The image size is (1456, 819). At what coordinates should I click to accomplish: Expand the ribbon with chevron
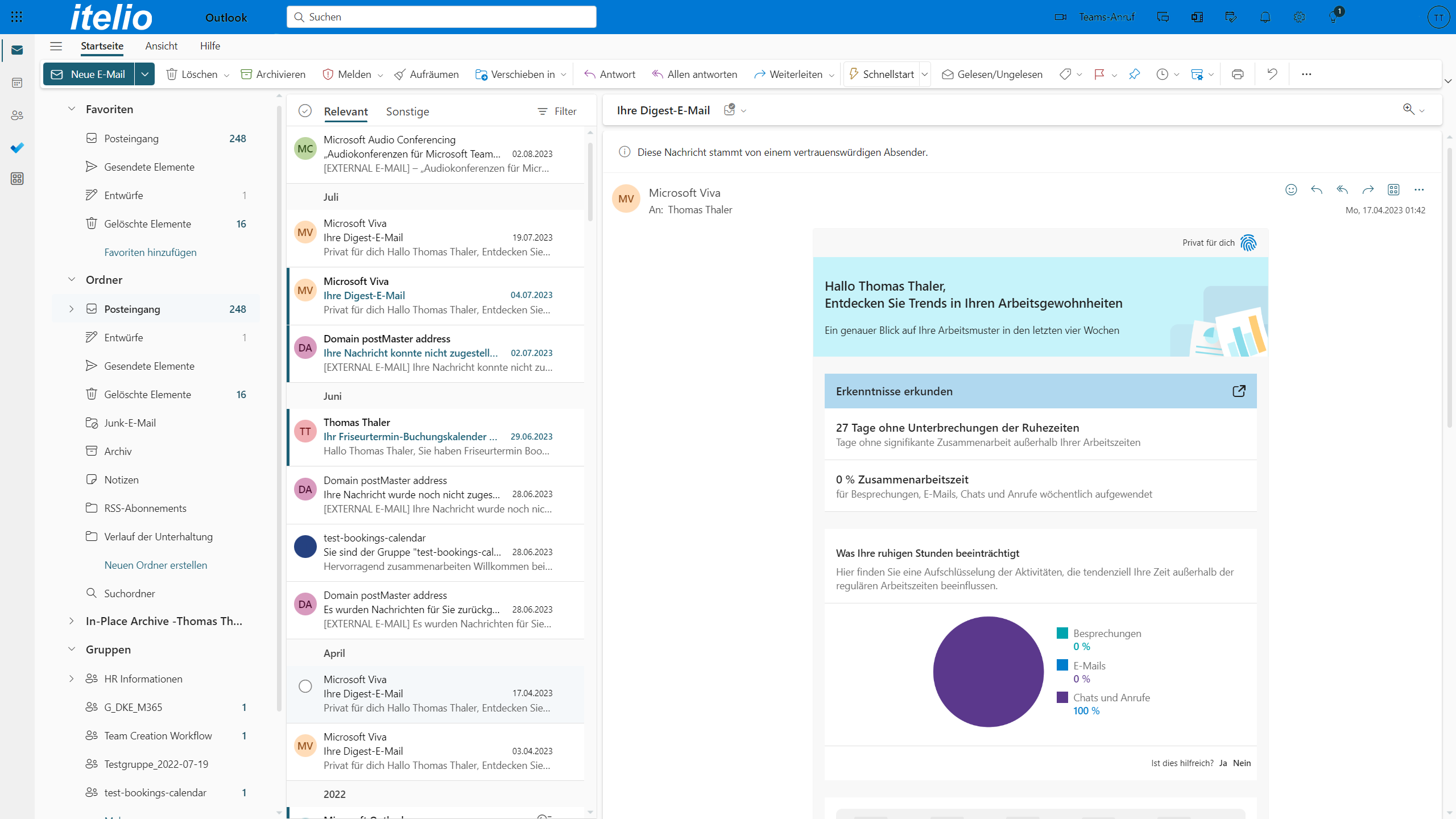[x=1448, y=81]
